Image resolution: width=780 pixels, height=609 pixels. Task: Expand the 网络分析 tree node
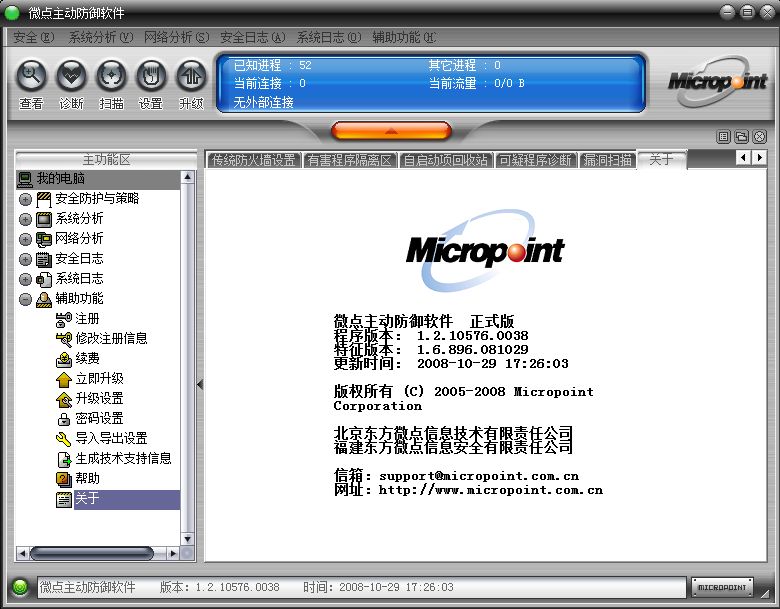[x=25, y=239]
